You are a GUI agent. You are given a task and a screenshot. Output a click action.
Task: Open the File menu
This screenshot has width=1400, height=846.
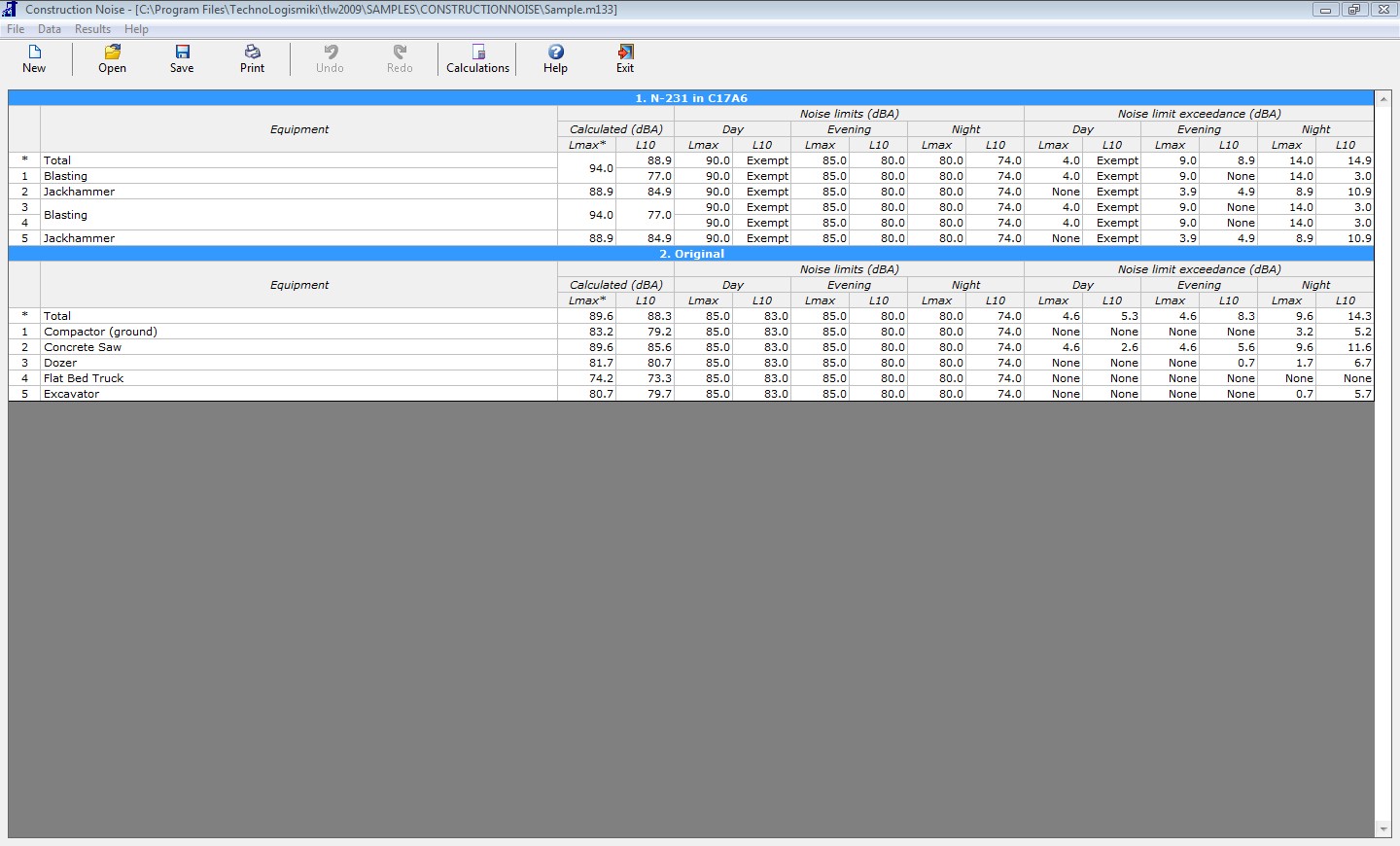[16, 29]
